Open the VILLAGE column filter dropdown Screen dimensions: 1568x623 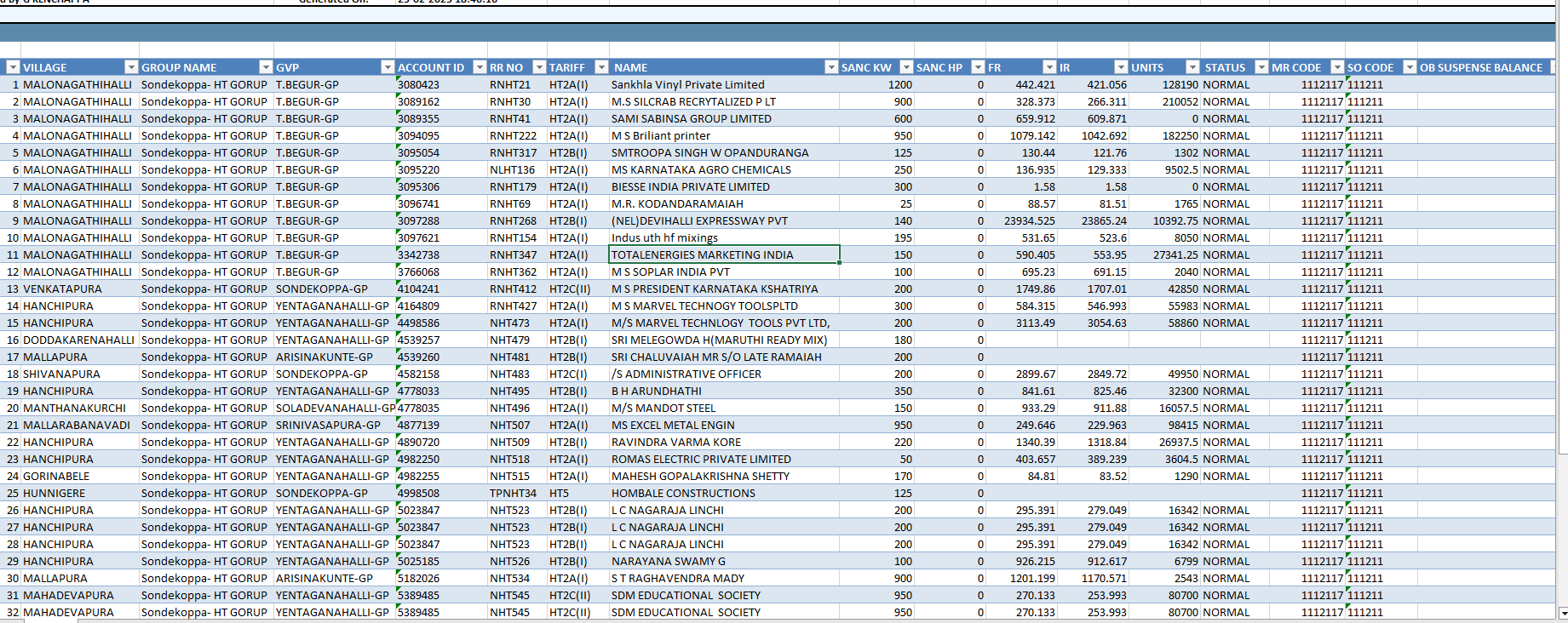point(131,67)
